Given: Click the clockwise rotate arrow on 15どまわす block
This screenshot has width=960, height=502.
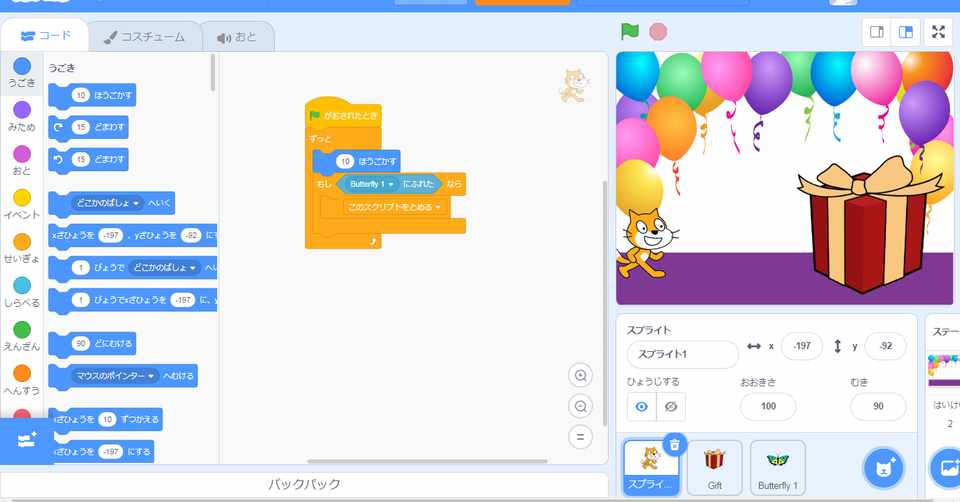Looking at the screenshot, I should click(59, 127).
